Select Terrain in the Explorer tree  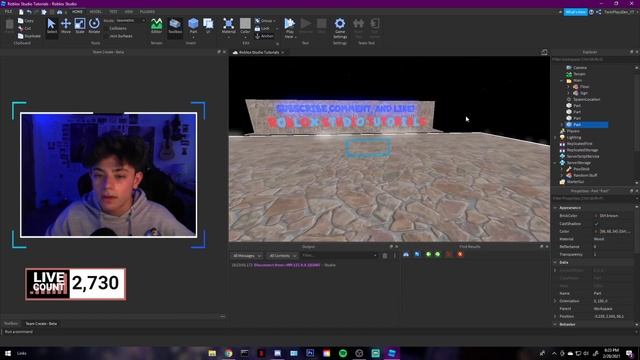(580, 74)
